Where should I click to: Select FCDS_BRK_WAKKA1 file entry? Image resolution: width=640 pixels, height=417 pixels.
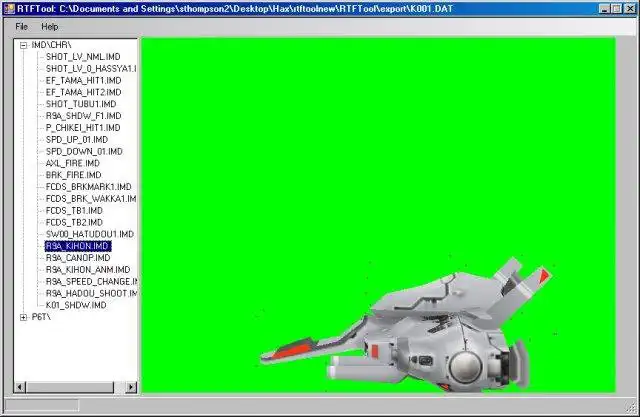pos(91,199)
